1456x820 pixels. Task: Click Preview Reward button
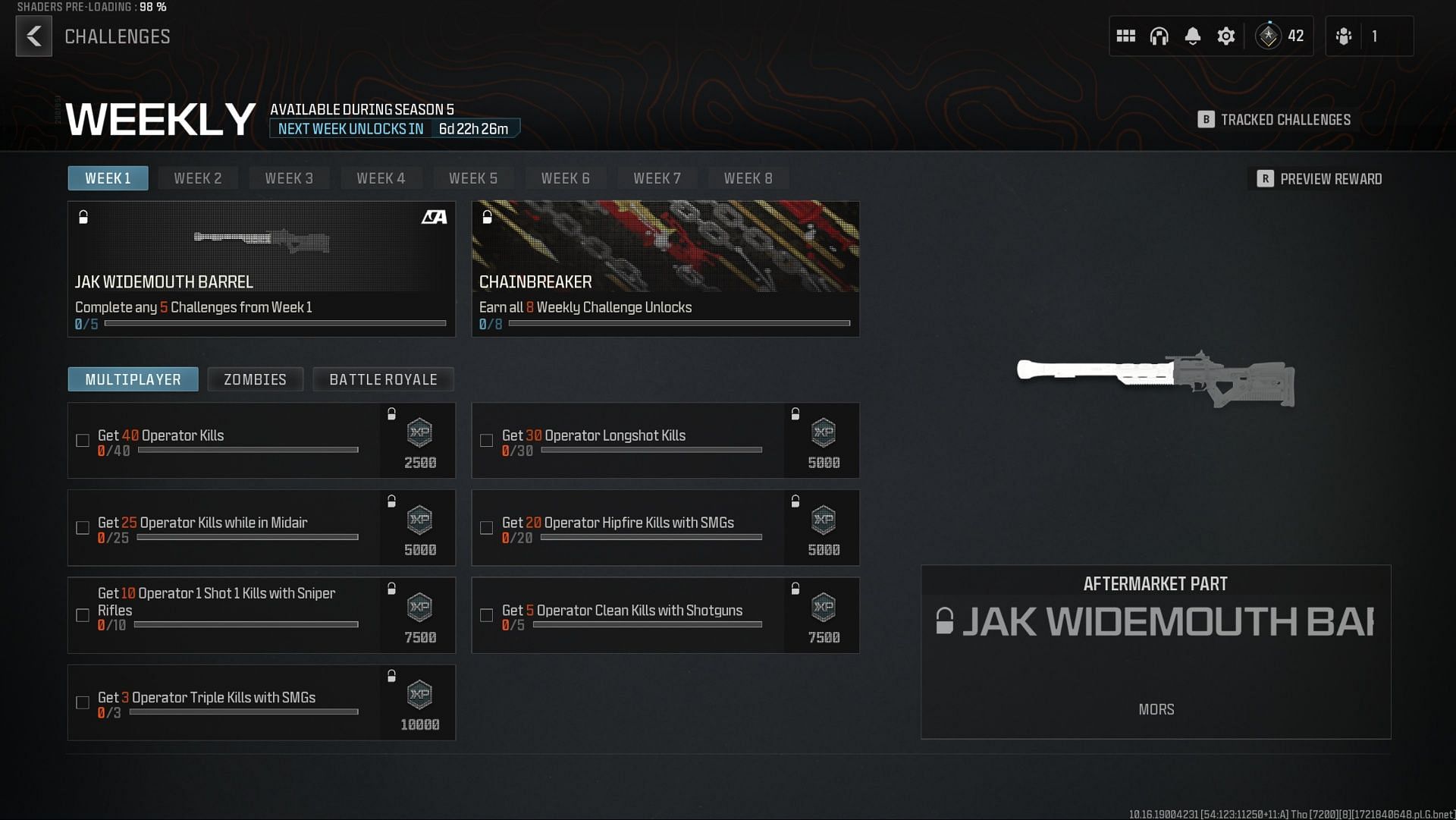[x=1320, y=179]
